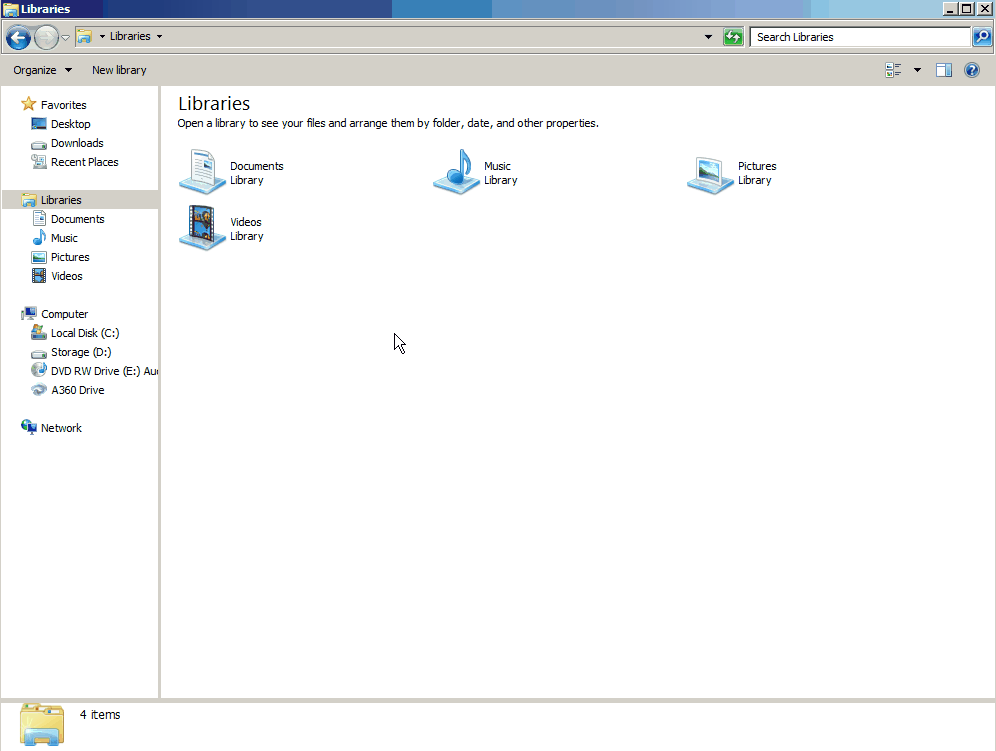Click the Change your view icon
This screenshot has width=996, height=751.
click(893, 70)
